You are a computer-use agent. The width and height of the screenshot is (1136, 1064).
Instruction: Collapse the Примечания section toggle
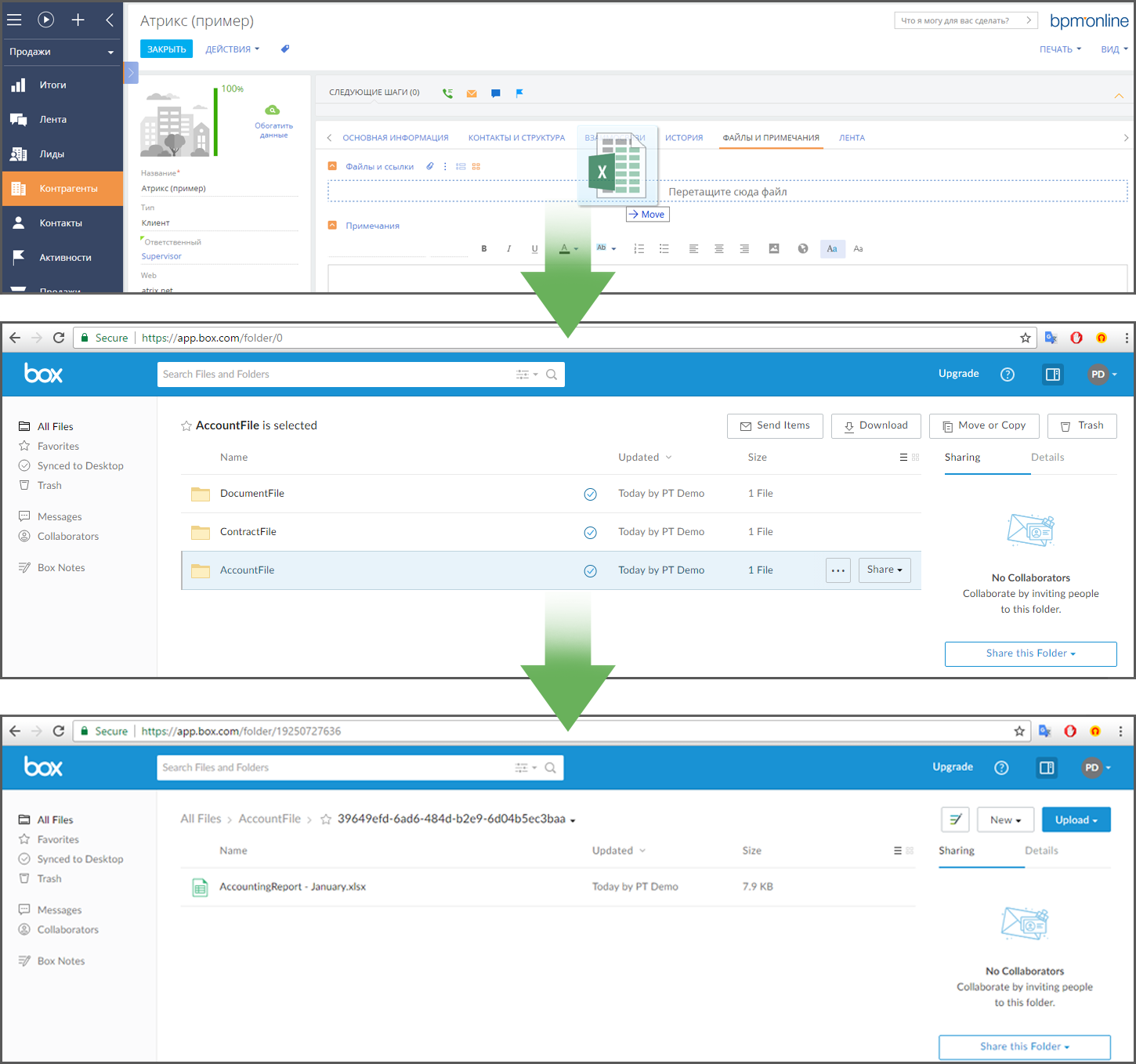[332, 226]
